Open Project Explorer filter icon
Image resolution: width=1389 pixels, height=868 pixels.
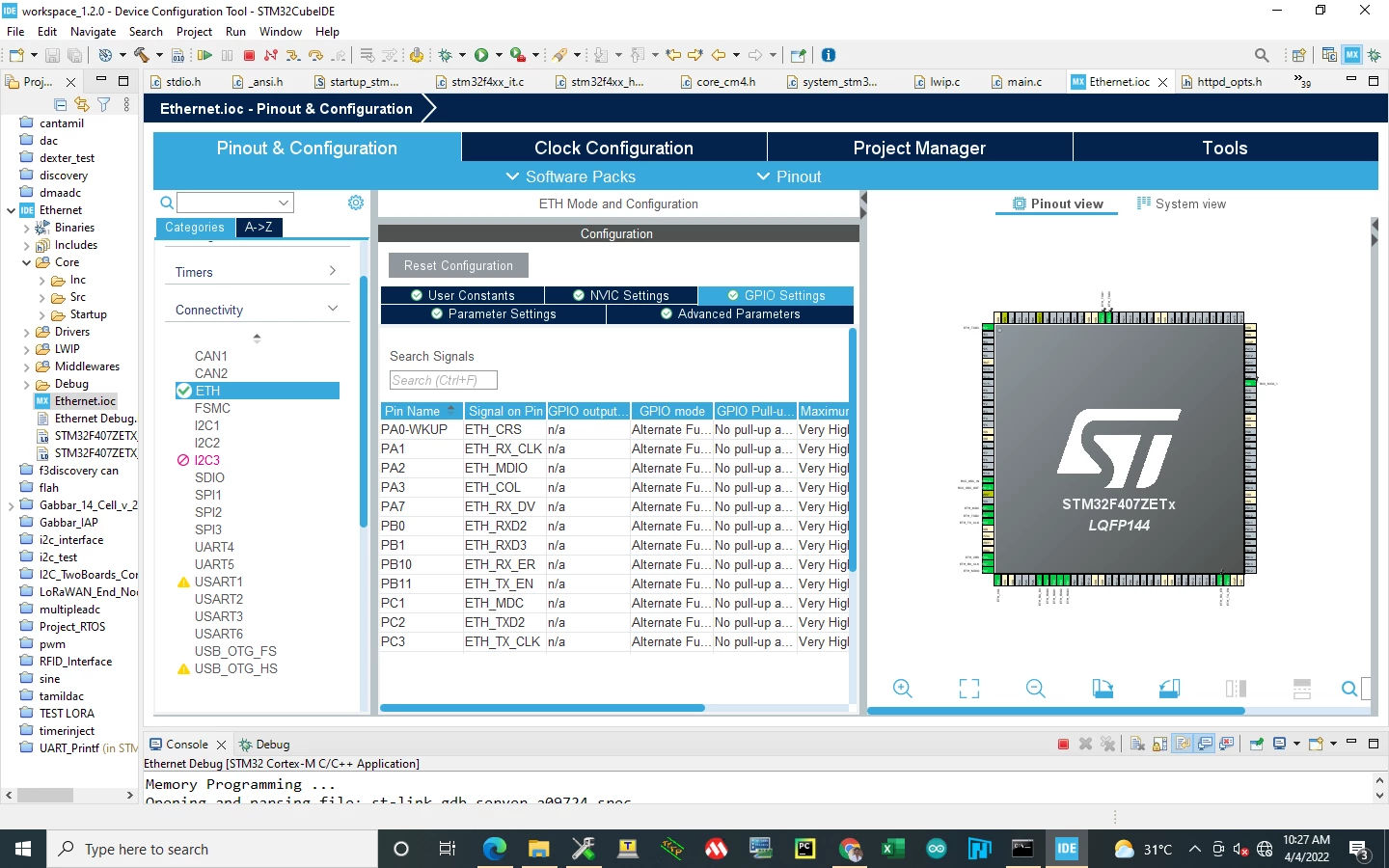pos(103,104)
